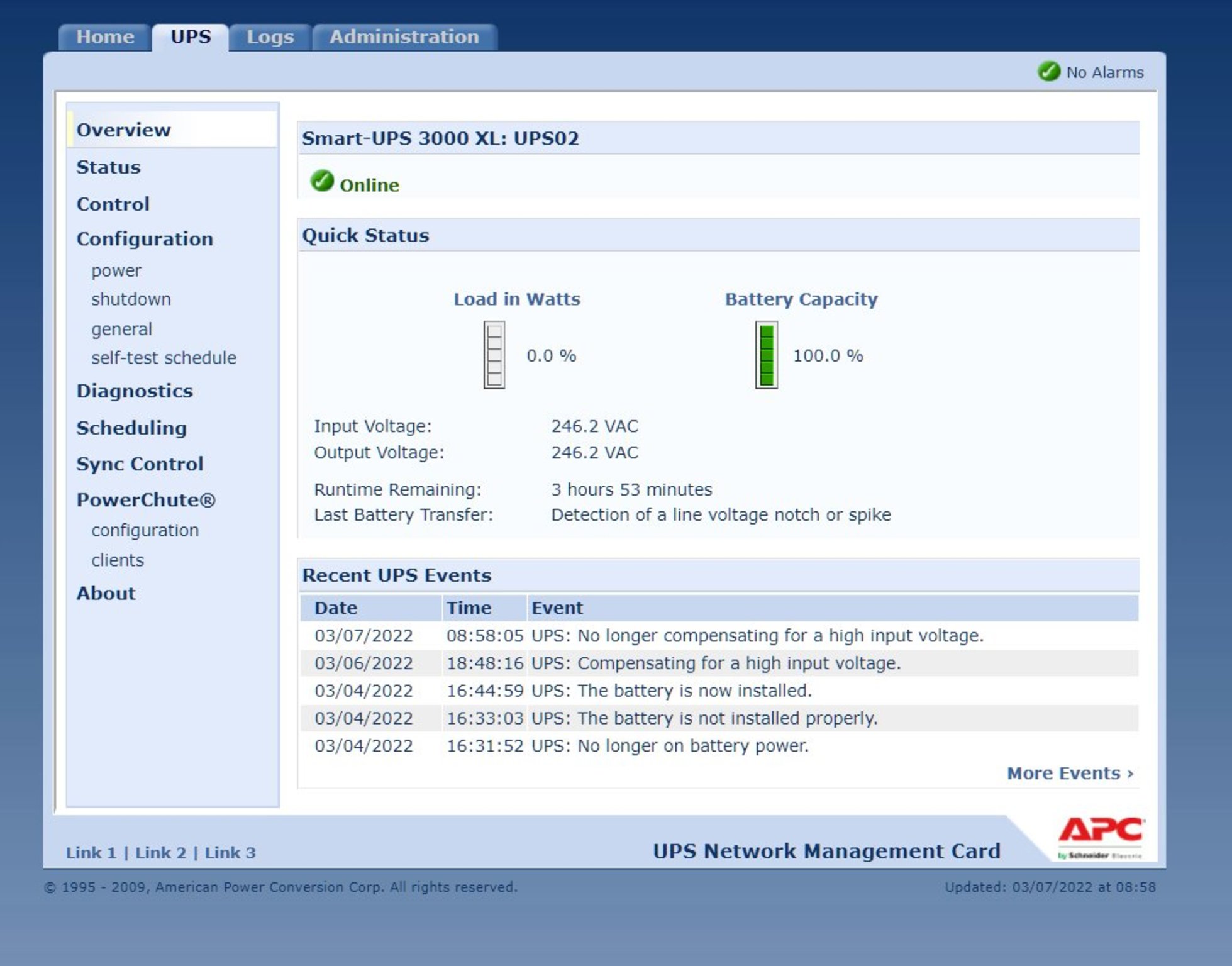Click the 0.0 % load value
The height and width of the screenshot is (966, 1232).
(x=551, y=356)
